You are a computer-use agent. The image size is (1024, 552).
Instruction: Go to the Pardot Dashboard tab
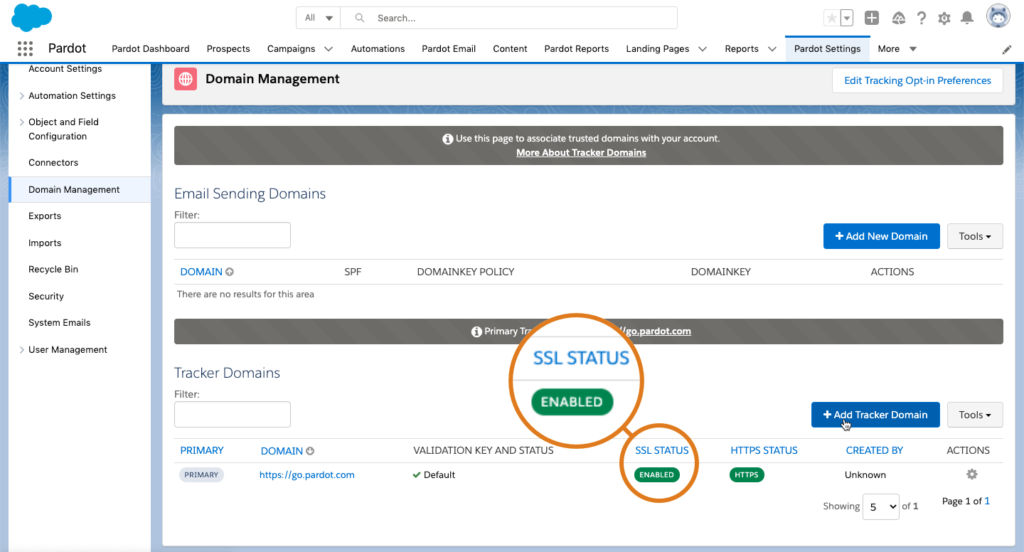point(150,49)
